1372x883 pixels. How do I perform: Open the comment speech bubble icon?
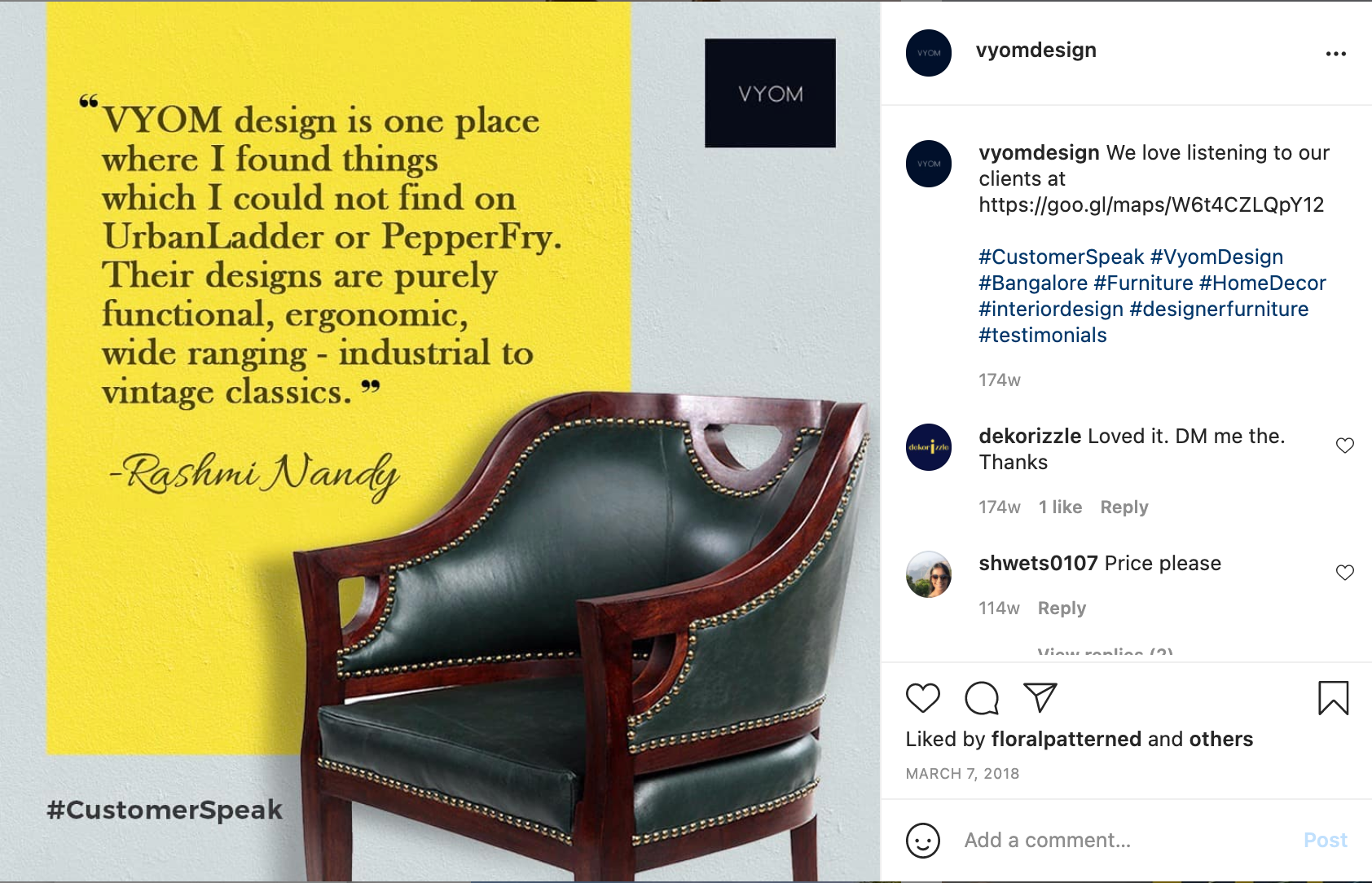tap(982, 698)
